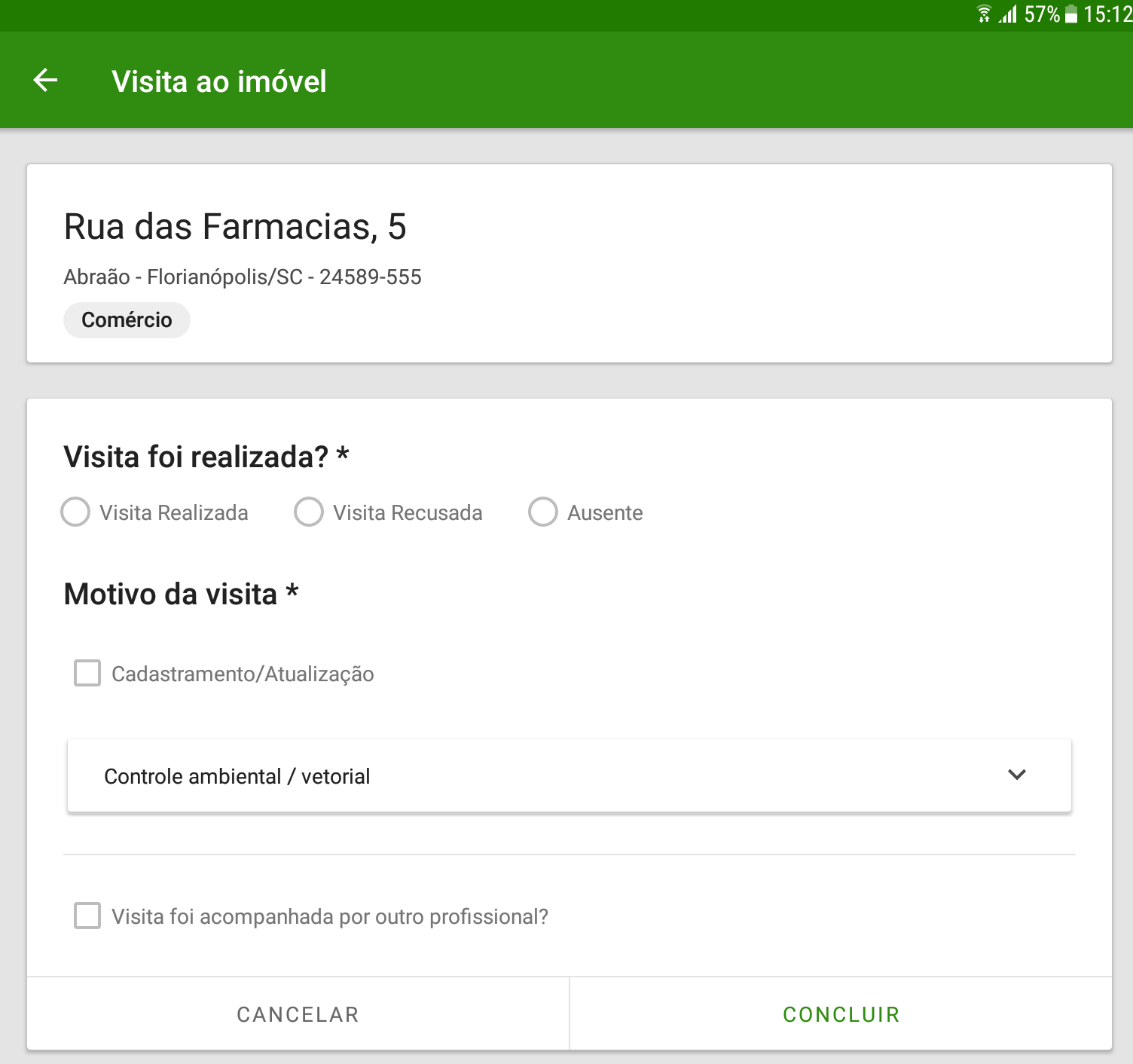This screenshot has height=1064, width=1133.
Task: Tap the battery indicator icon
Action: click(x=1071, y=14)
